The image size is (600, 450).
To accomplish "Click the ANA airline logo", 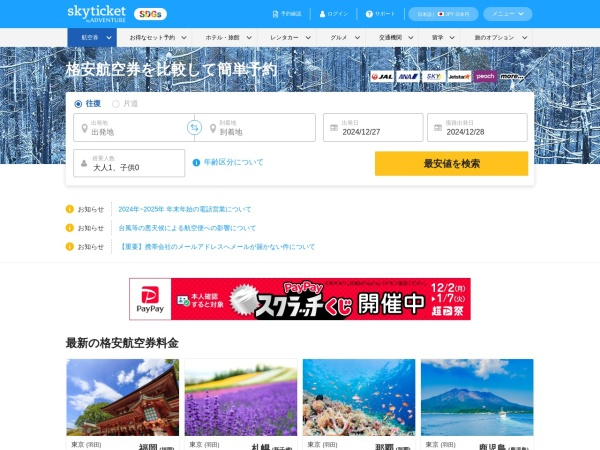I will 408,77.
